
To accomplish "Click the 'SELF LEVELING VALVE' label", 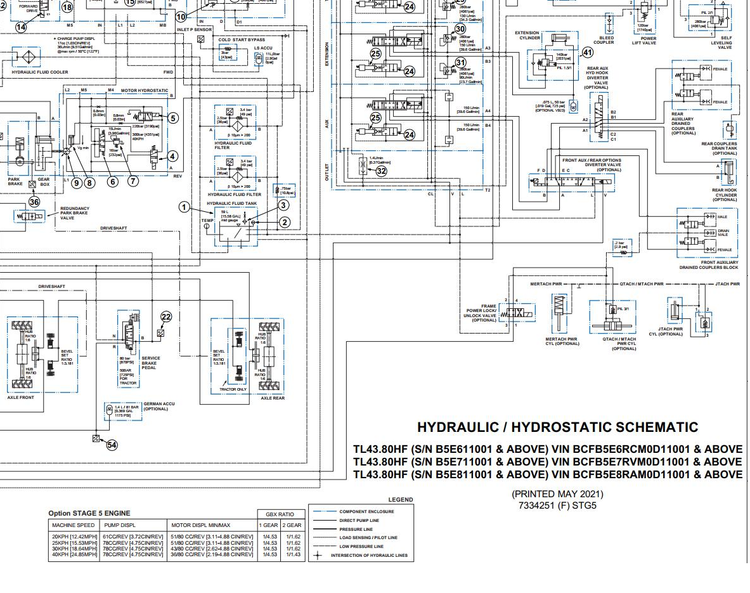I will pos(721,43).
